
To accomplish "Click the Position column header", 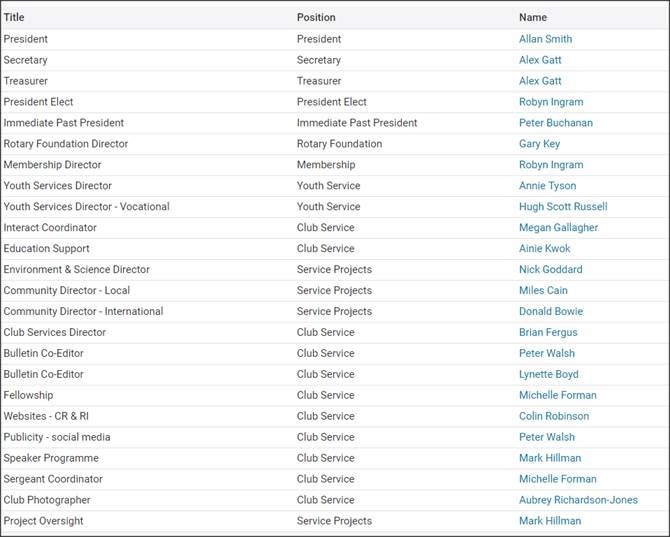I will click(316, 17).
